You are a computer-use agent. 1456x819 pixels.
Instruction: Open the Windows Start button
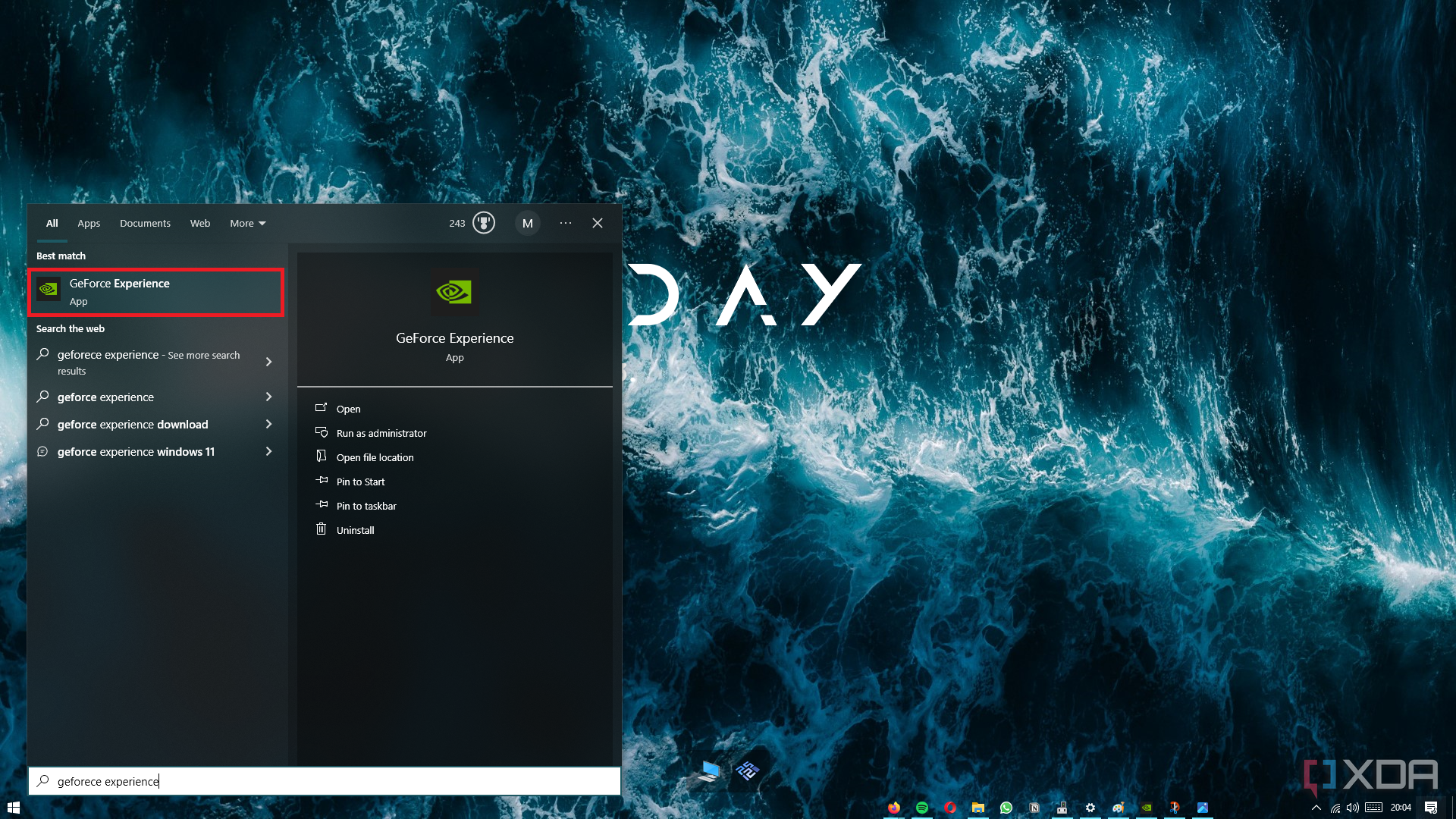click(x=13, y=808)
